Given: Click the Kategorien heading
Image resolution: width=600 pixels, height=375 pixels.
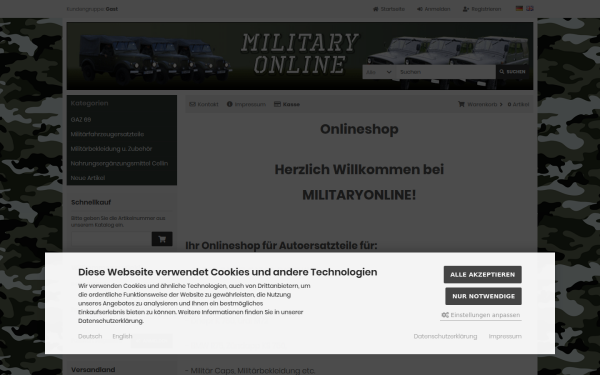Looking at the screenshot, I should (x=89, y=103).
